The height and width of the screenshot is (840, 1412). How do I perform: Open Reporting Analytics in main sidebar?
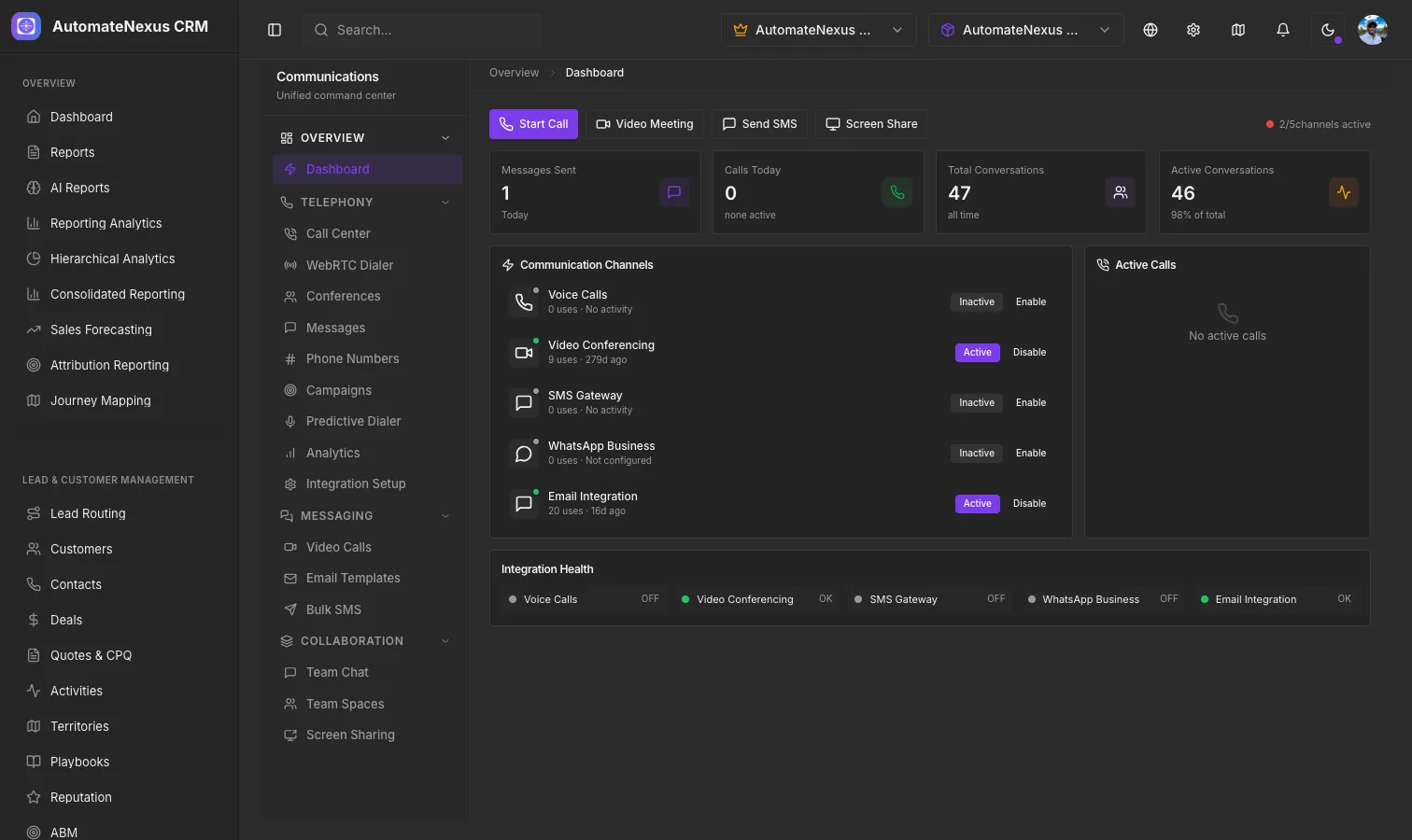120,223
